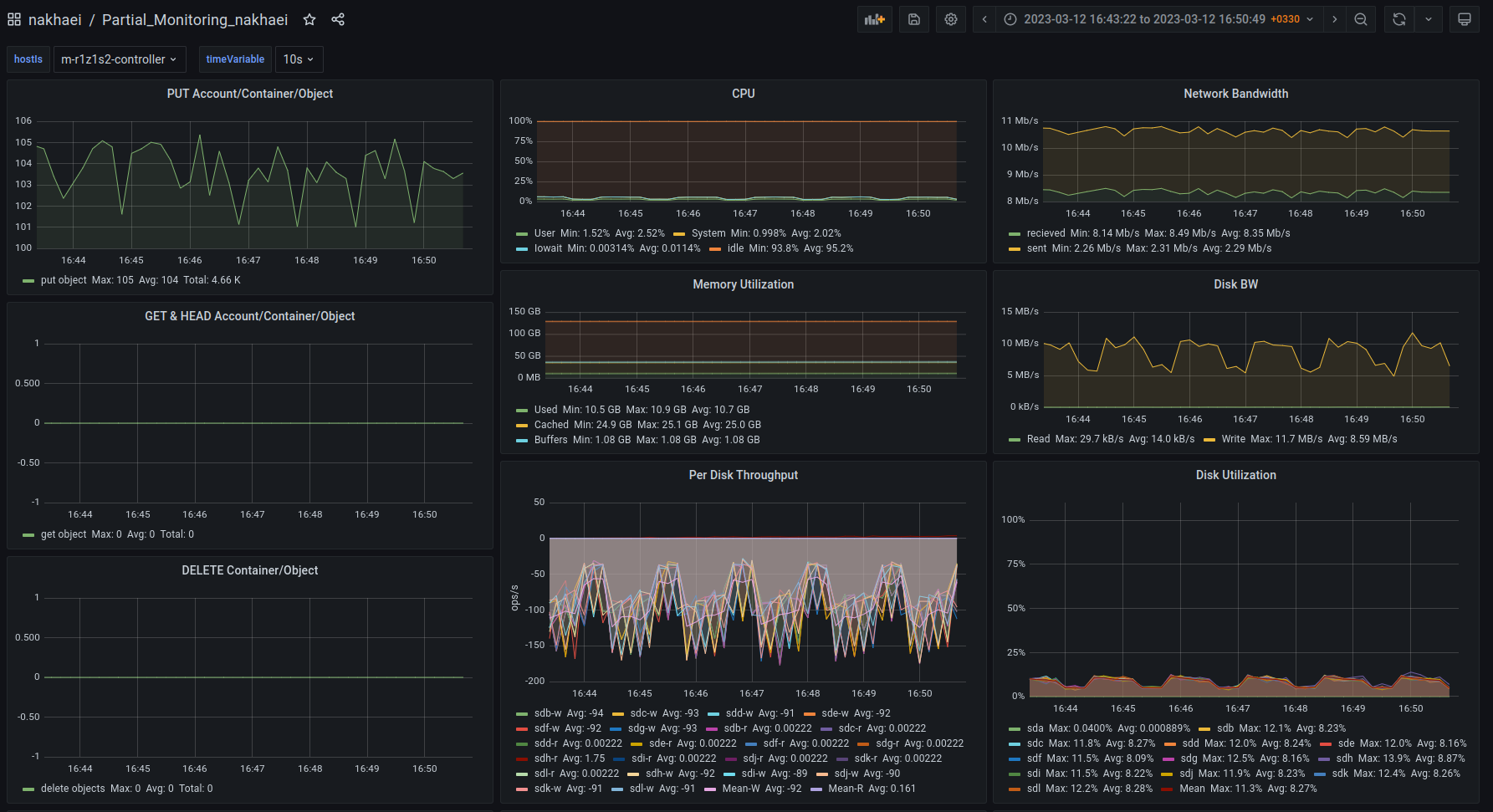Toggle the 'put object' legend series

click(64, 280)
